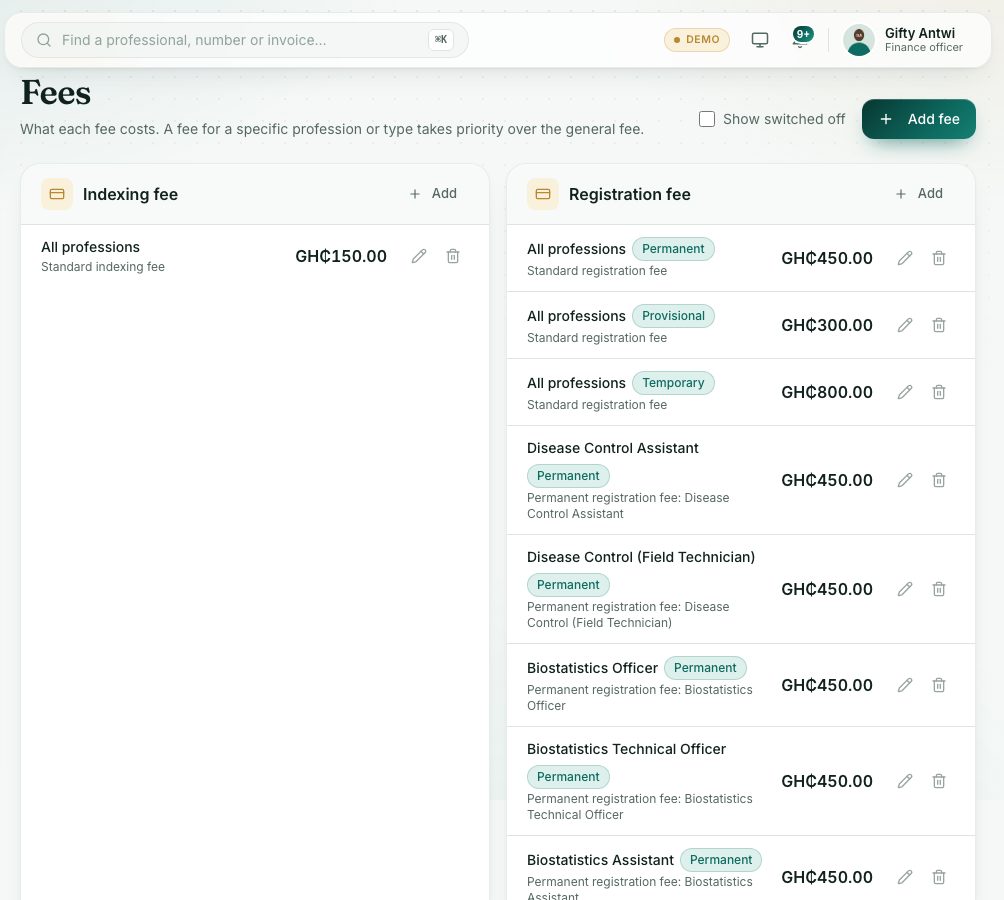Delete the Standard indexing fee entry
Viewport: 1004px width, 900px height.
coord(453,257)
